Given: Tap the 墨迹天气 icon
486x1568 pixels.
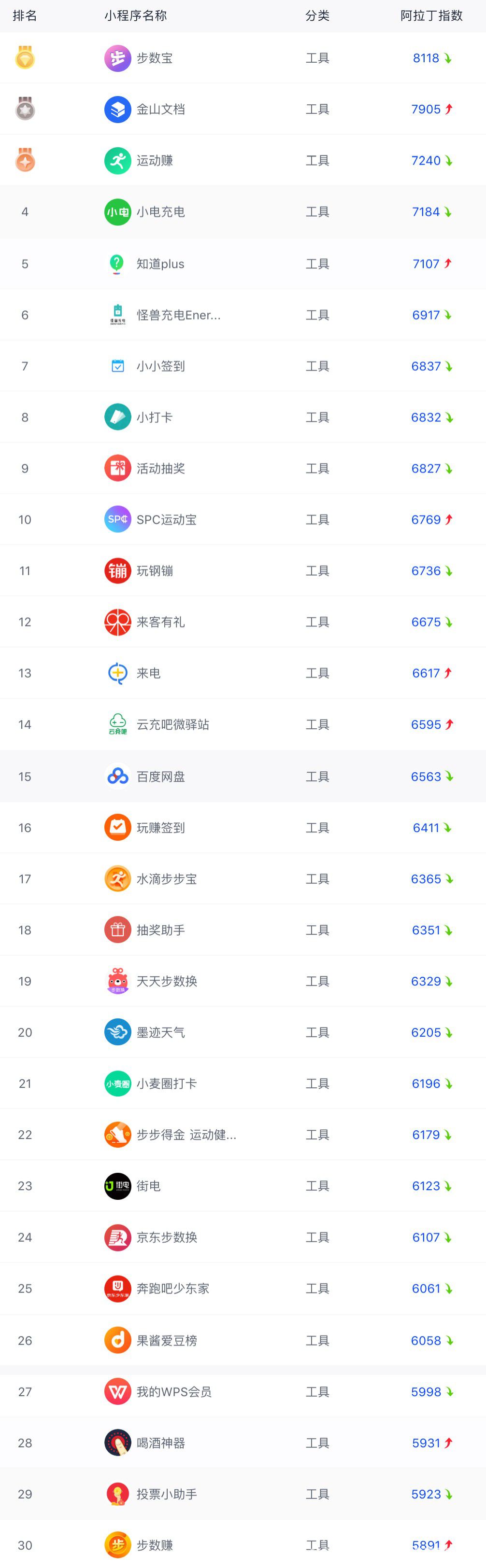Looking at the screenshot, I should (x=117, y=1032).
